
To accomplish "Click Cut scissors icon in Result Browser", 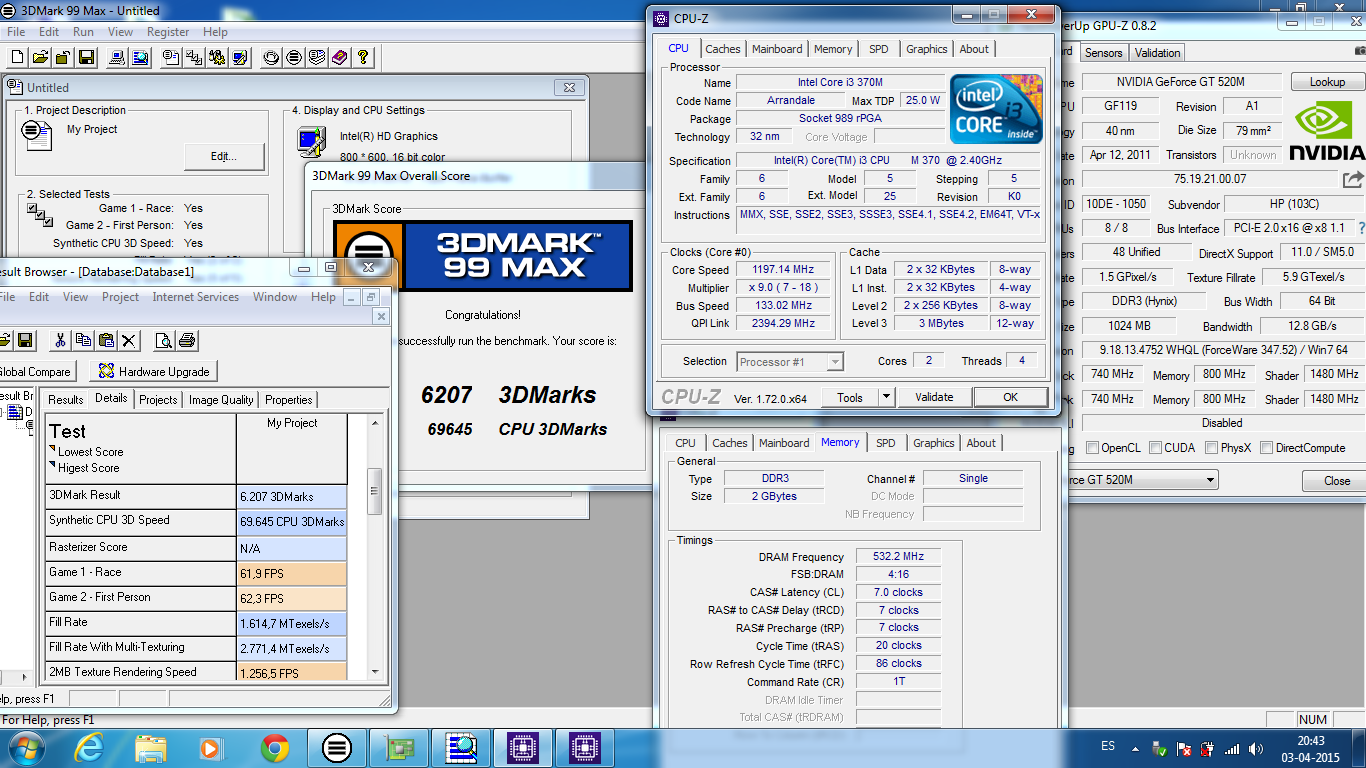I will (61, 340).
